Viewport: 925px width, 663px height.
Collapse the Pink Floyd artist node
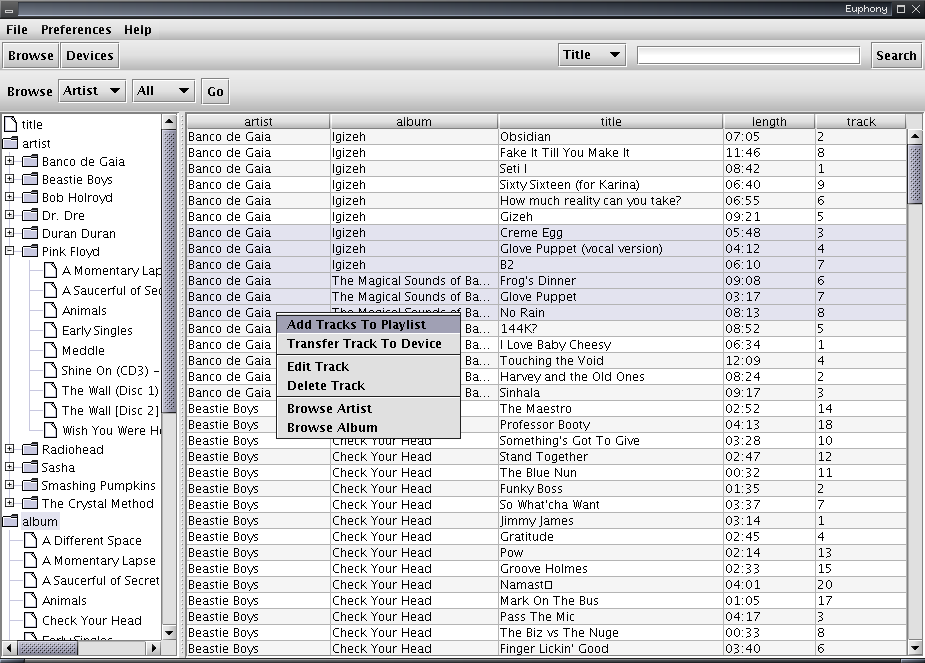pyautogui.click(x=9, y=251)
